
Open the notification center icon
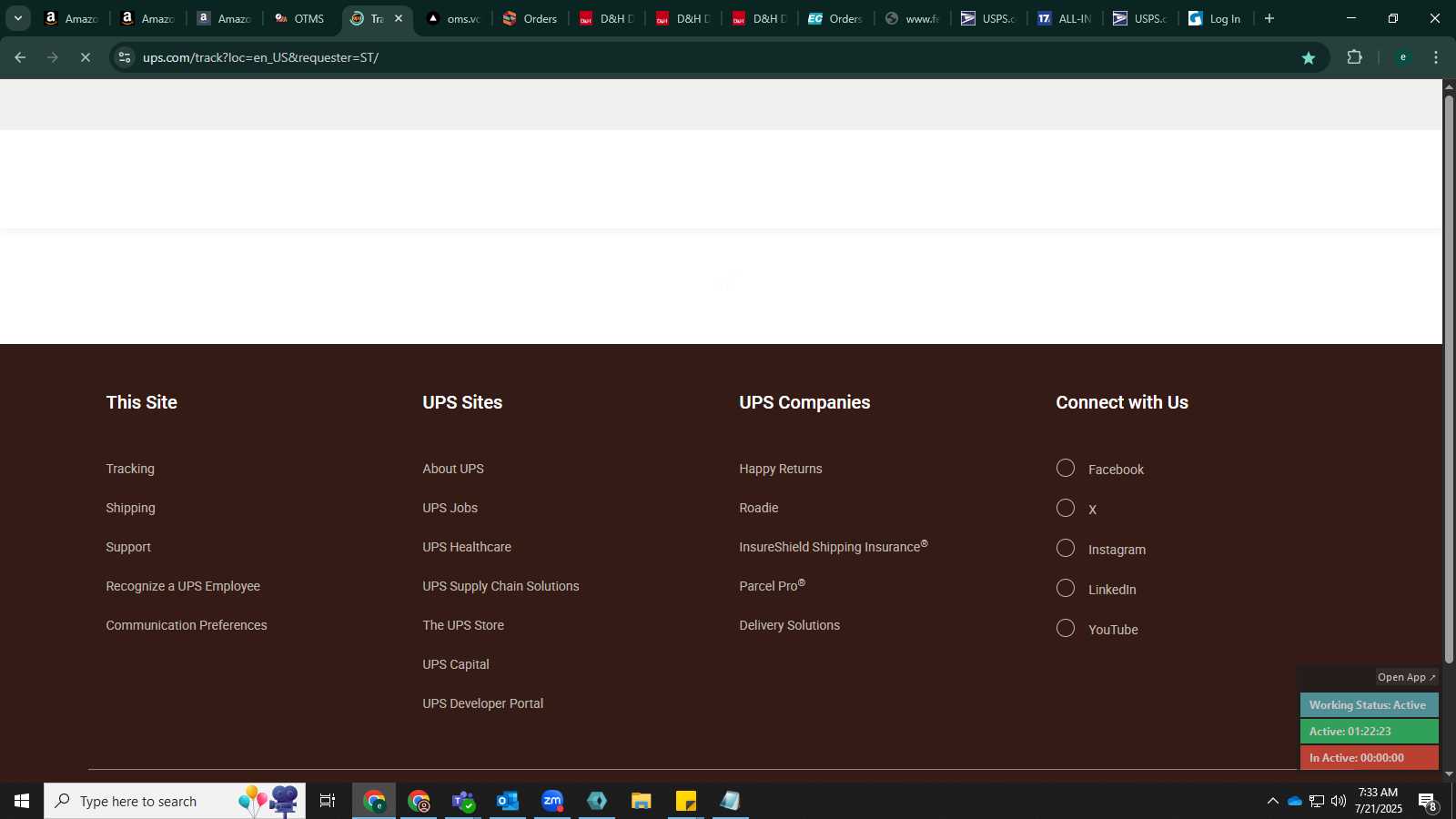point(1427,801)
